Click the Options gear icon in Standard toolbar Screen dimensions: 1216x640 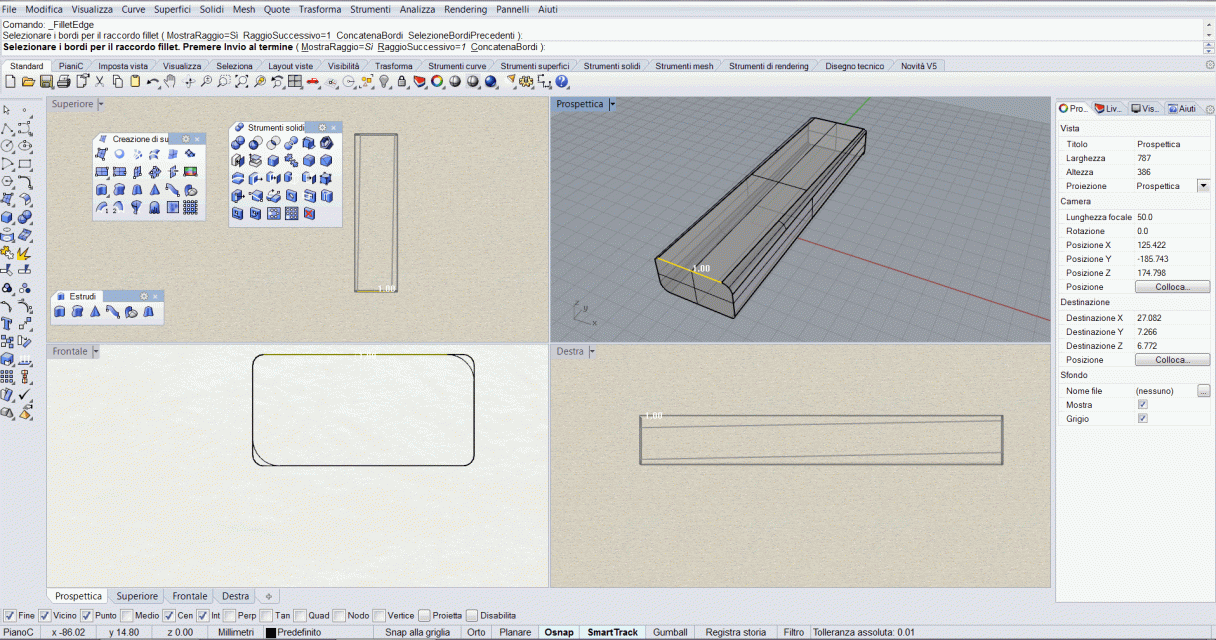(x=525, y=82)
